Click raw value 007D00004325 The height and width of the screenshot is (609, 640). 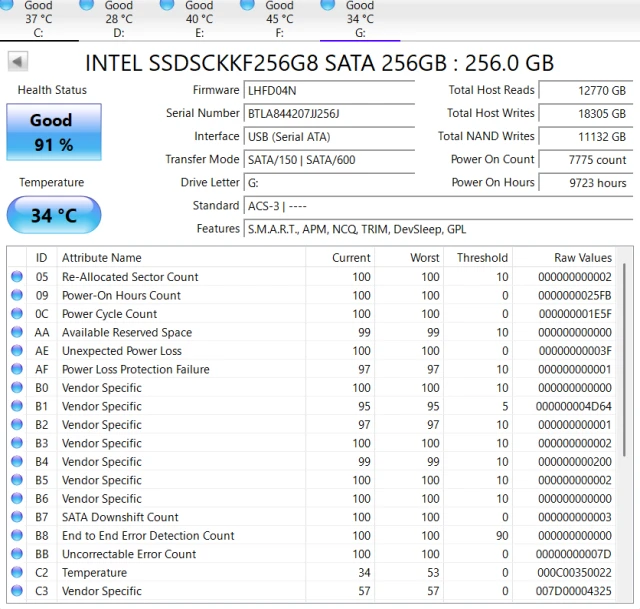573,591
